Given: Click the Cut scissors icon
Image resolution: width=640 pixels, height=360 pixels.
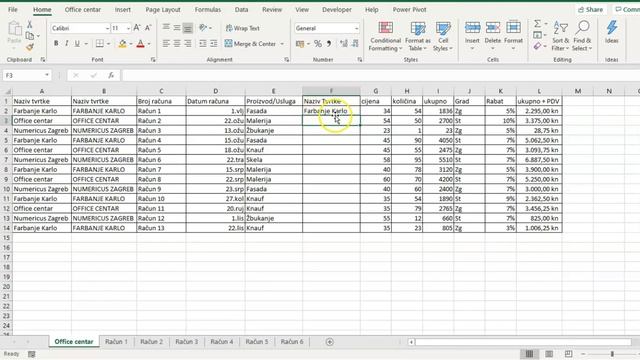Looking at the screenshot, I should 29,25.
